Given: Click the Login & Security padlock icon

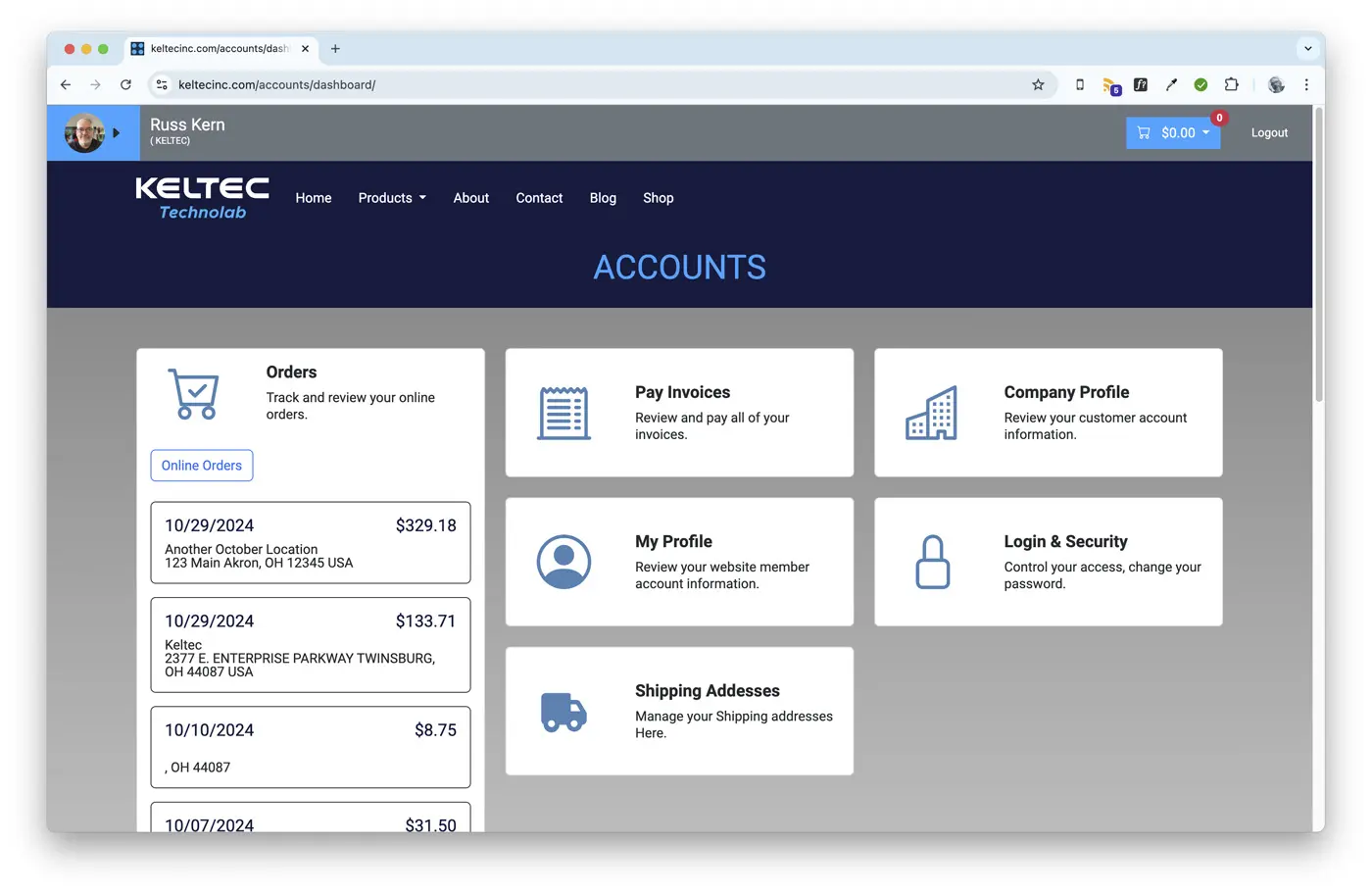Looking at the screenshot, I should [933, 562].
